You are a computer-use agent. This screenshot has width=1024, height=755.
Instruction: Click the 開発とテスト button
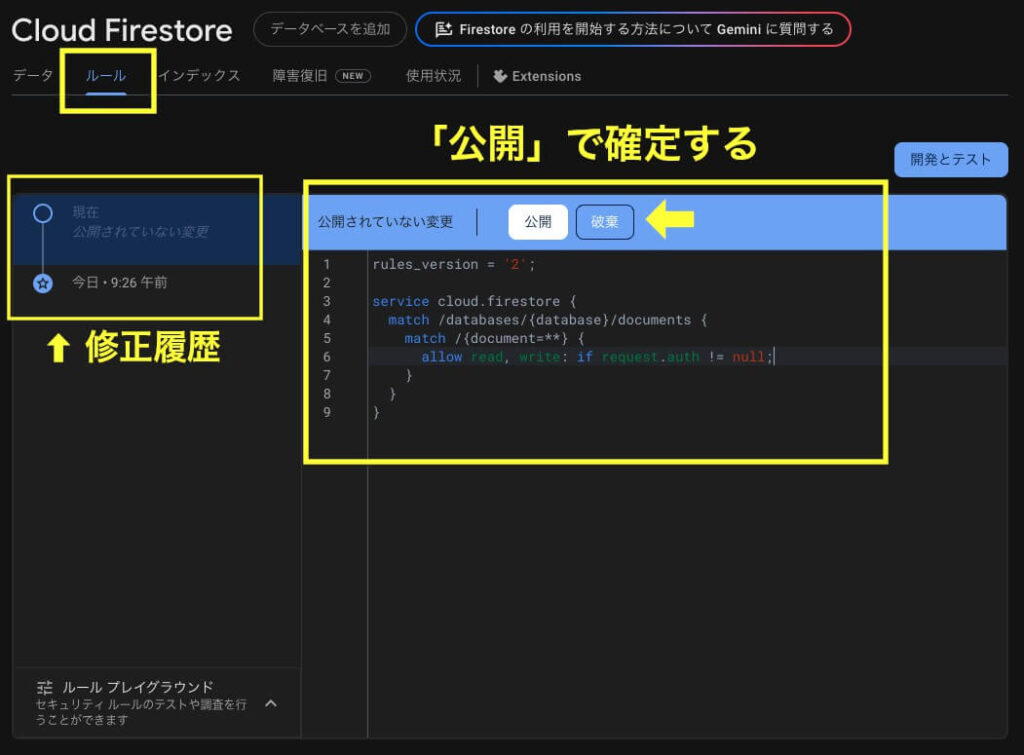coord(951,159)
